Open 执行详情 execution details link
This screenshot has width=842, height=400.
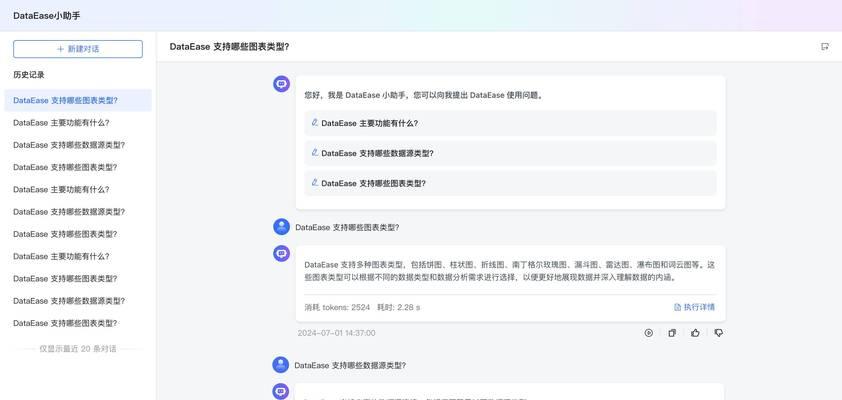coord(694,307)
